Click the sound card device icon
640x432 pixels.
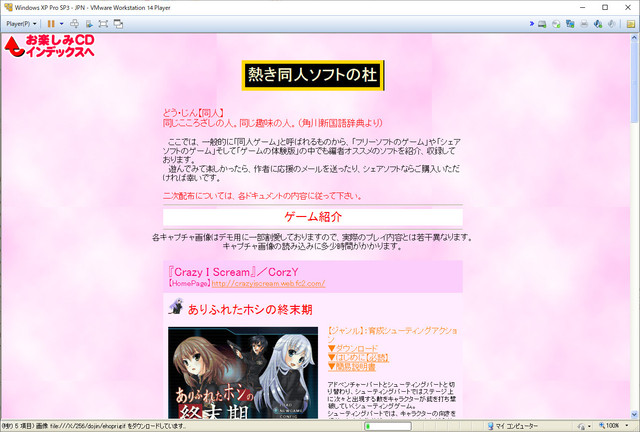[x=598, y=24]
